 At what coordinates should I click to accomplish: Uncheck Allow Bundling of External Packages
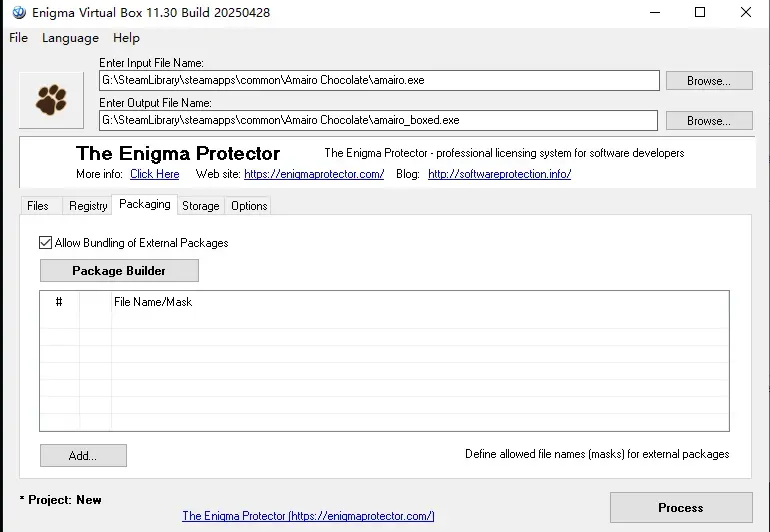[x=45, y=243]
